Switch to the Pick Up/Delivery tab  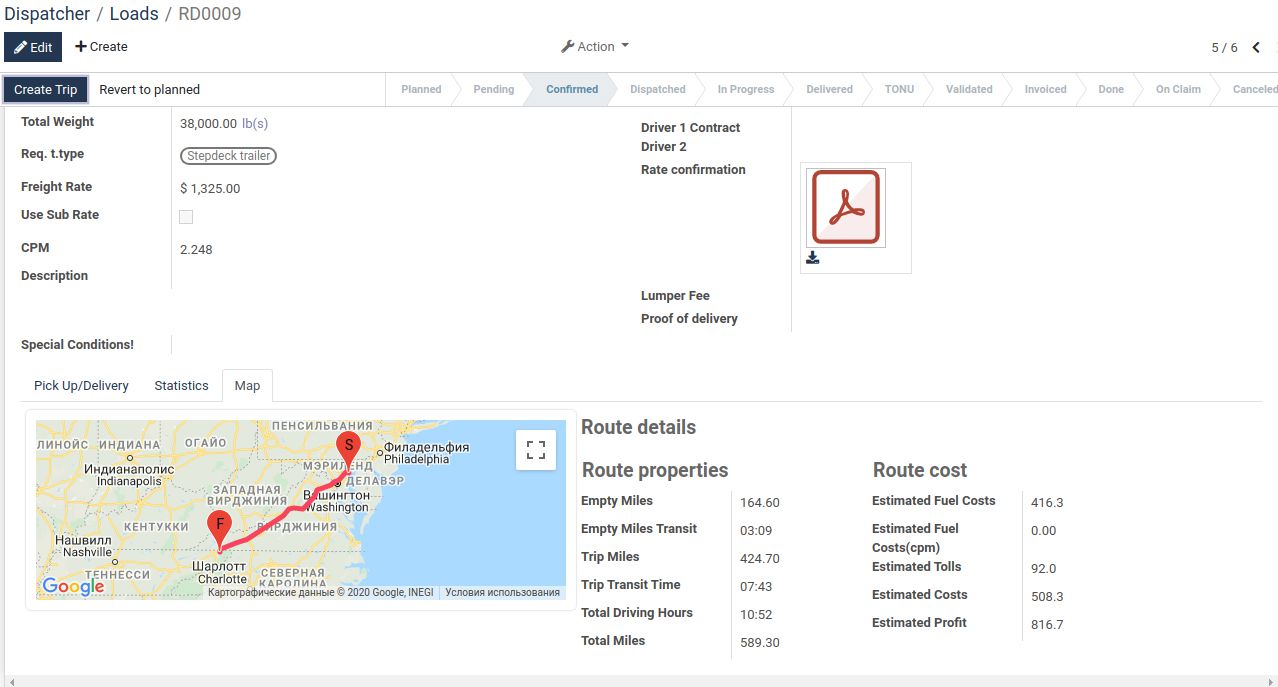coord(81,385)
